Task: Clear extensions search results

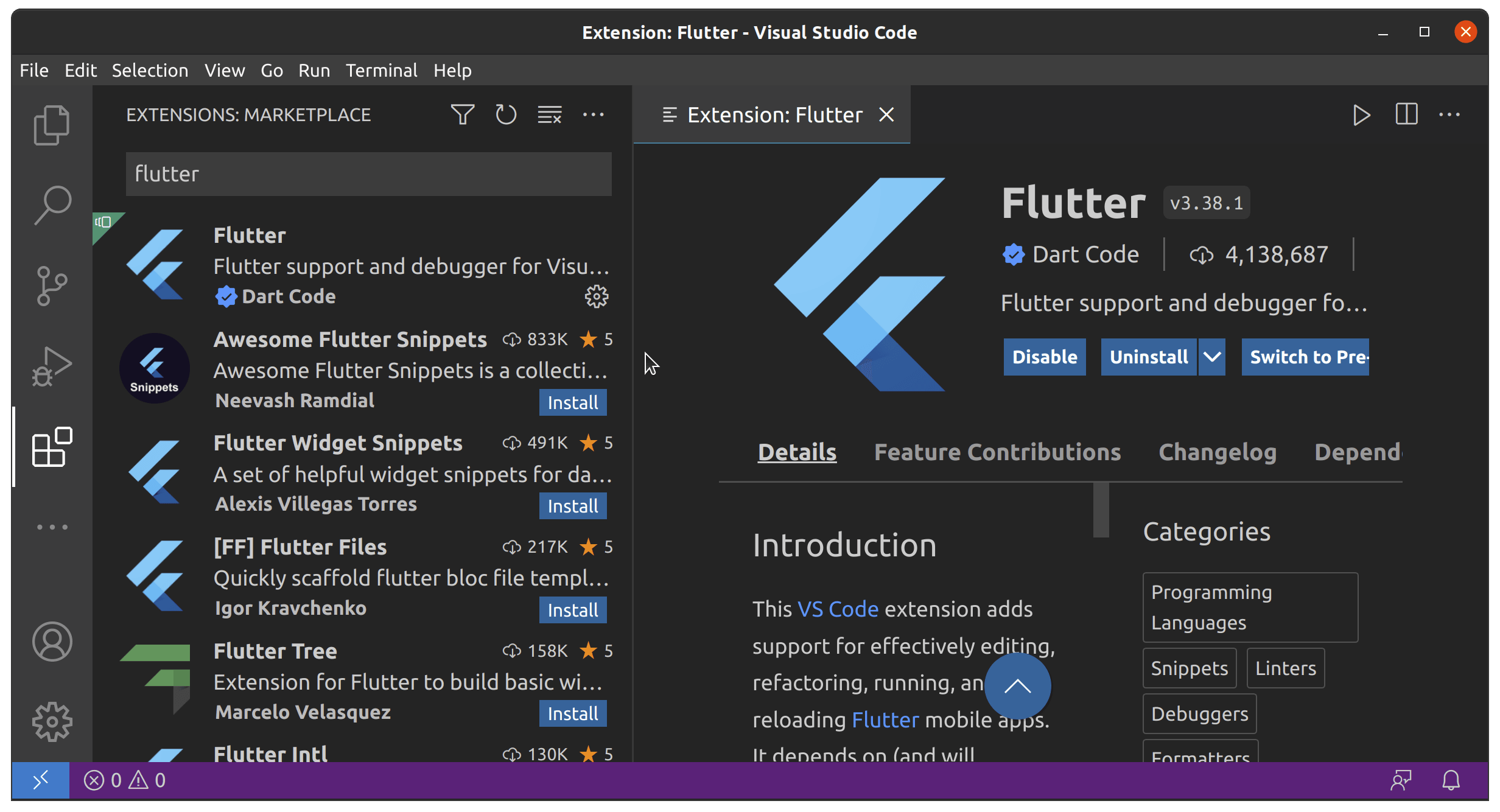Action: pos(549,114)
